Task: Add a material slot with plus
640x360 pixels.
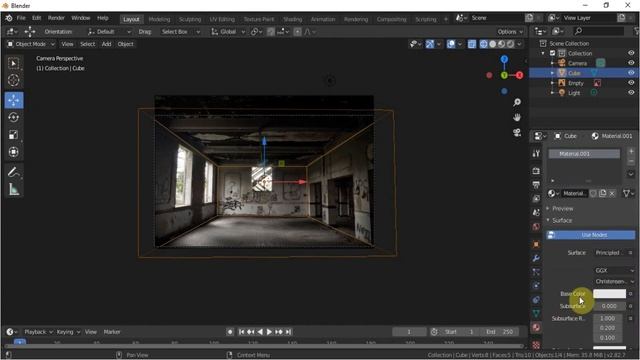Action: (631, 151)
